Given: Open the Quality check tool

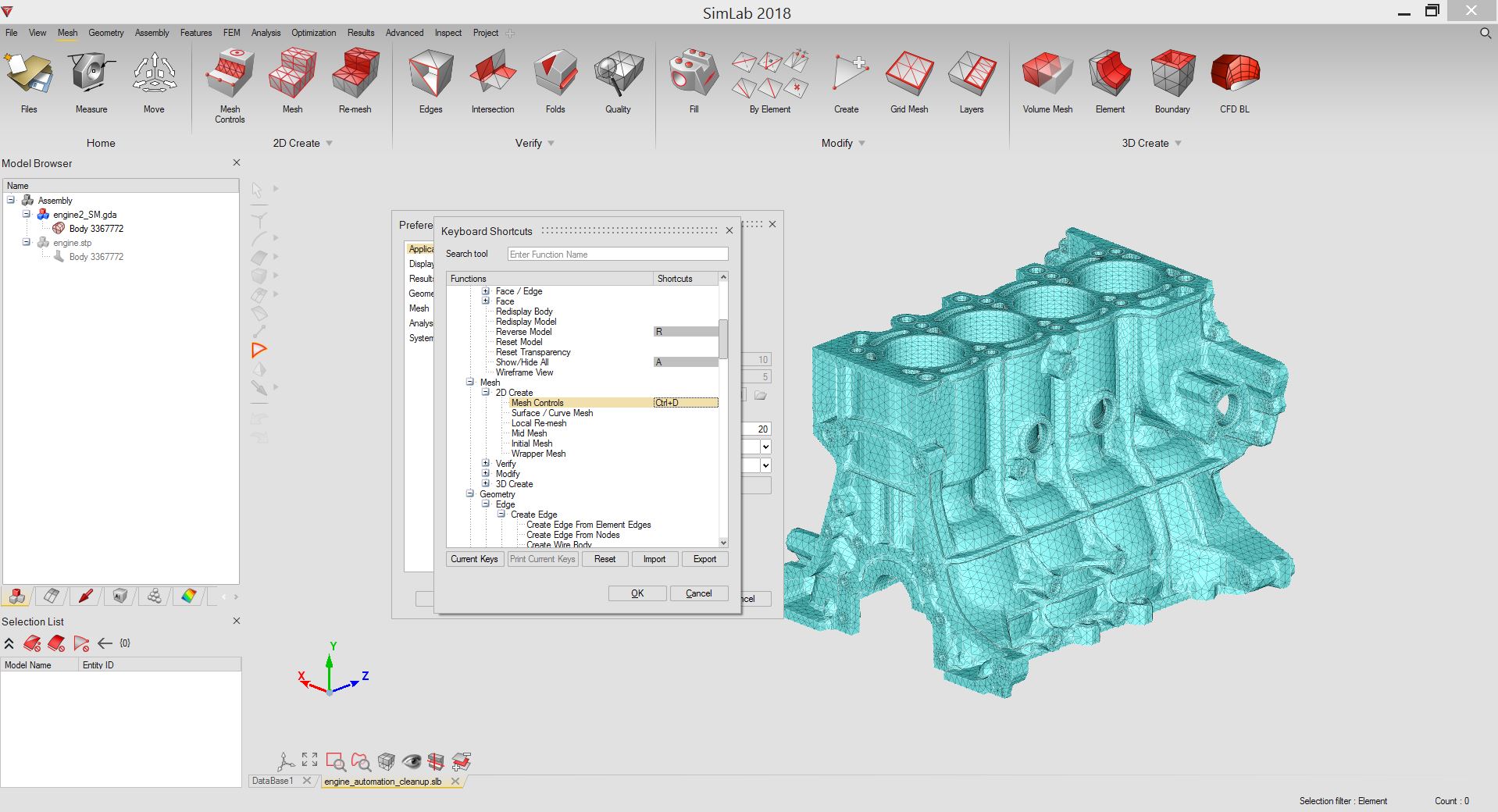Looking at the screenshot, I should coord(618,82).
